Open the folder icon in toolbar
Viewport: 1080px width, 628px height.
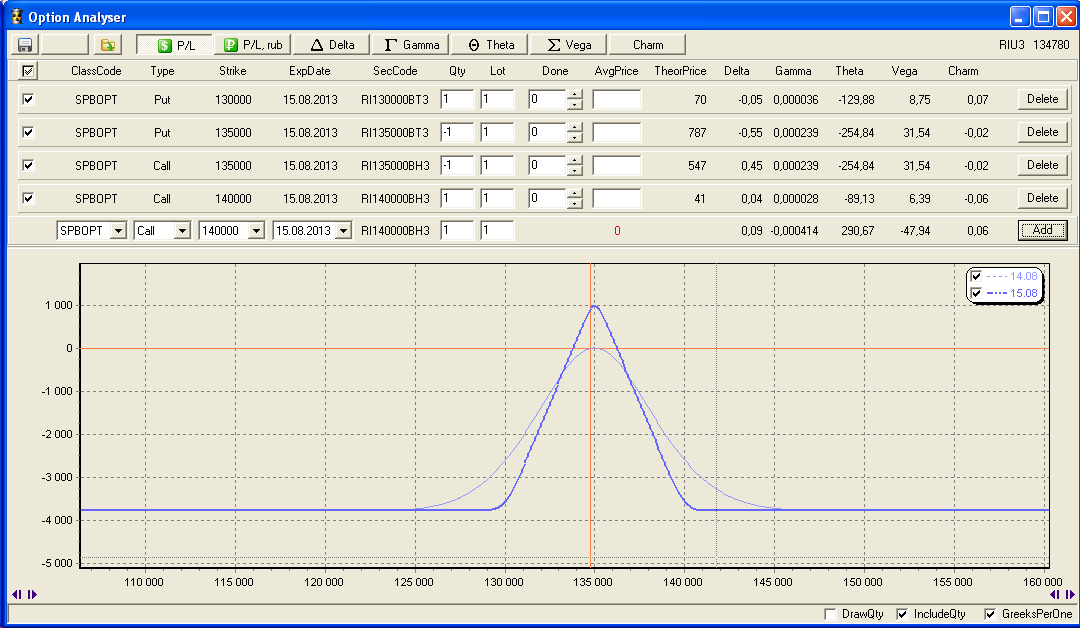pos(107,45)
